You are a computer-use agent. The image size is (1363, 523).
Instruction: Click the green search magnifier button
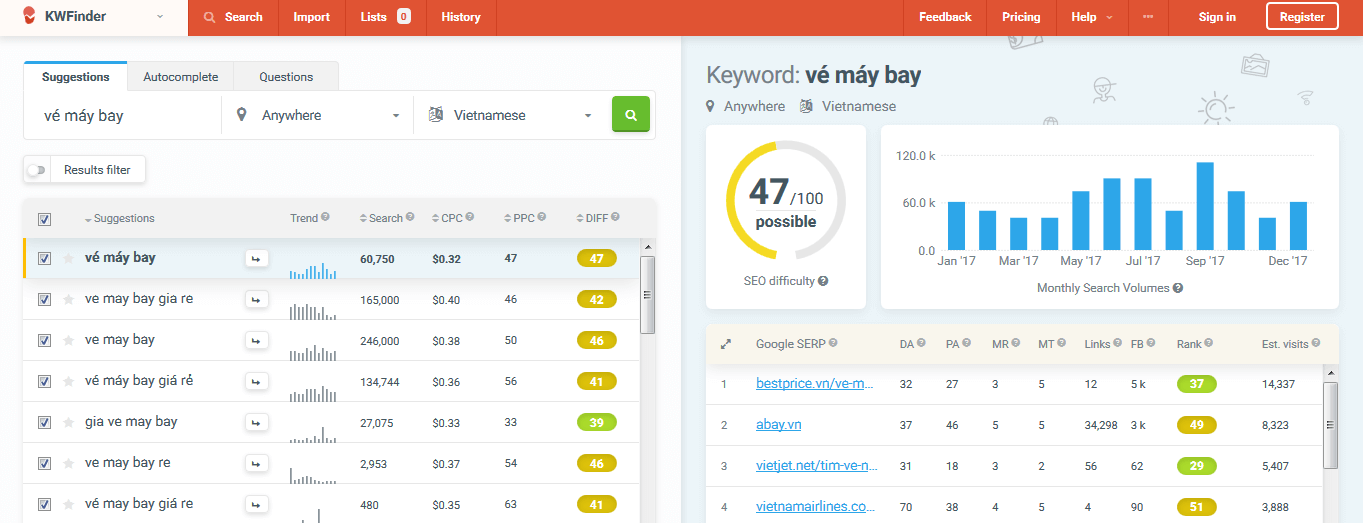[x=631, y=114]
